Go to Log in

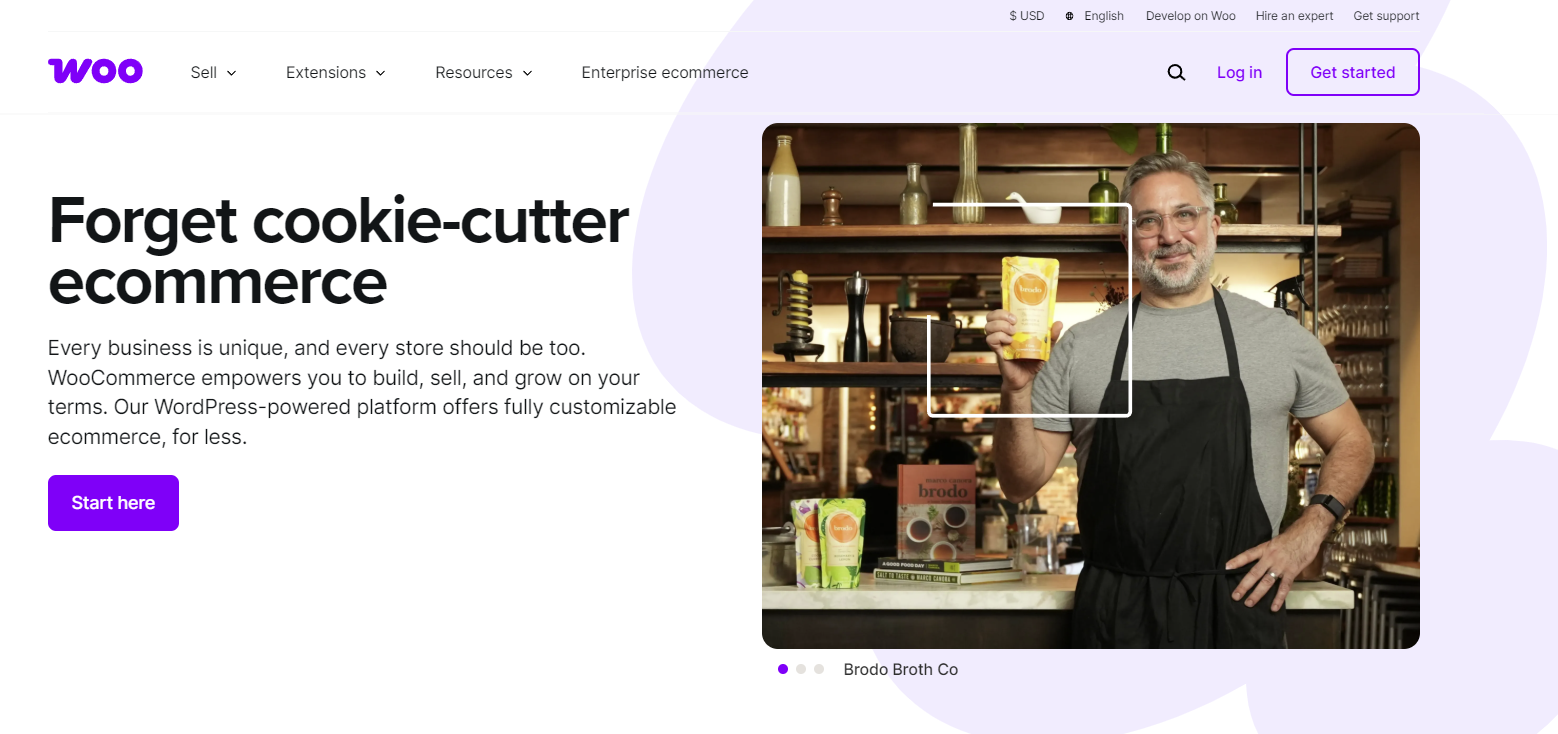pos(1239,72)
